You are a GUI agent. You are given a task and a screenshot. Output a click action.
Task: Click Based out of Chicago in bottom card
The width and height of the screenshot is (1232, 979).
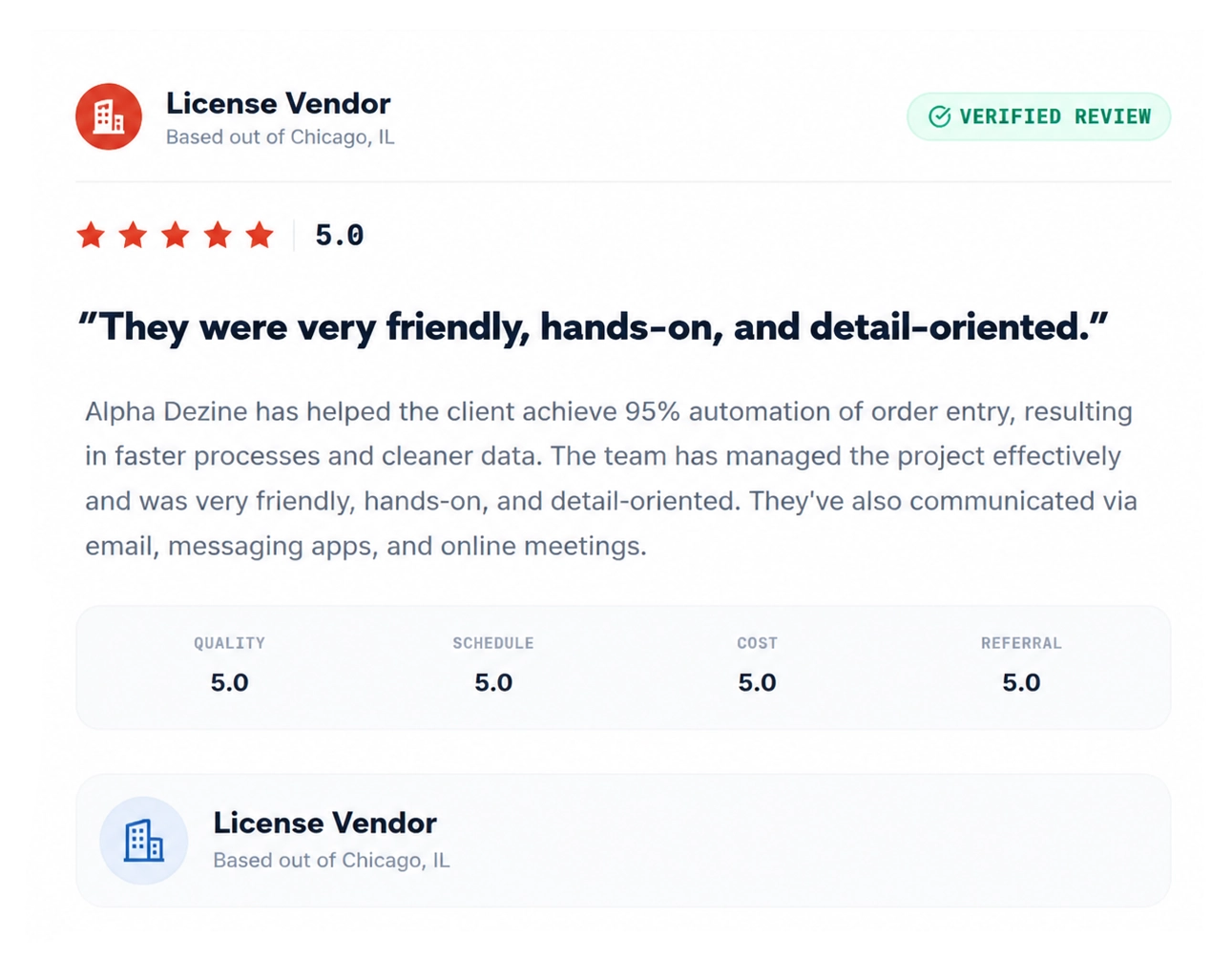(331, 861)
